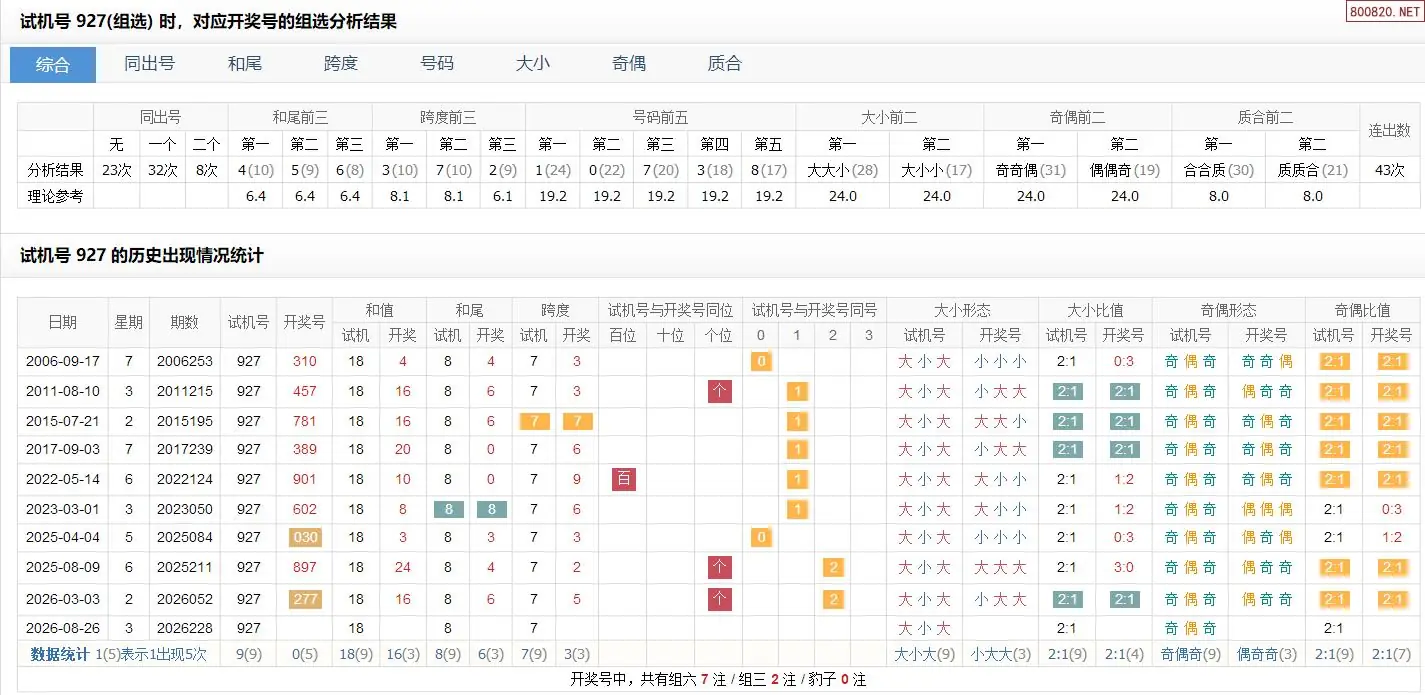This screenshot has width=1425, height=695.
Task: Click the 理论参考 row label
Action: (x=56, y=196)
